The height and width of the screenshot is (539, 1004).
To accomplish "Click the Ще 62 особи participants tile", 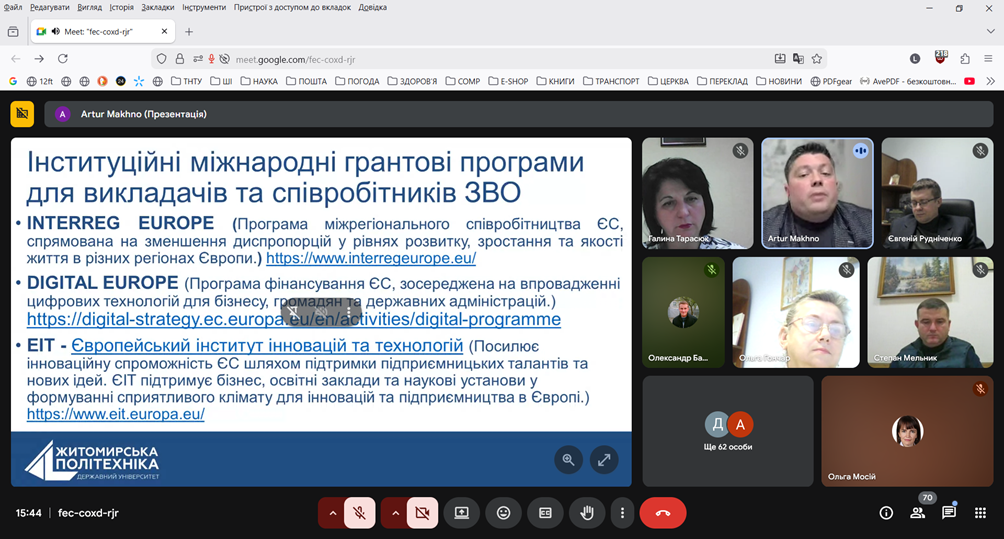I will 727,429.
